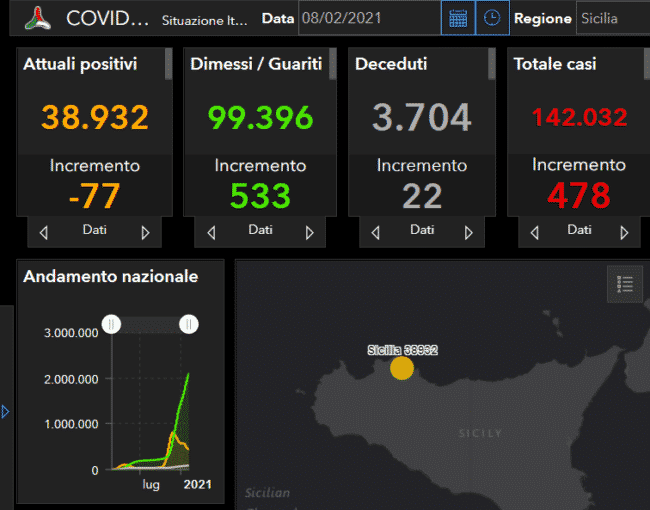Go to next page of Totale casi
This screenshot has height=510, width=650.
tap(624, 233)
